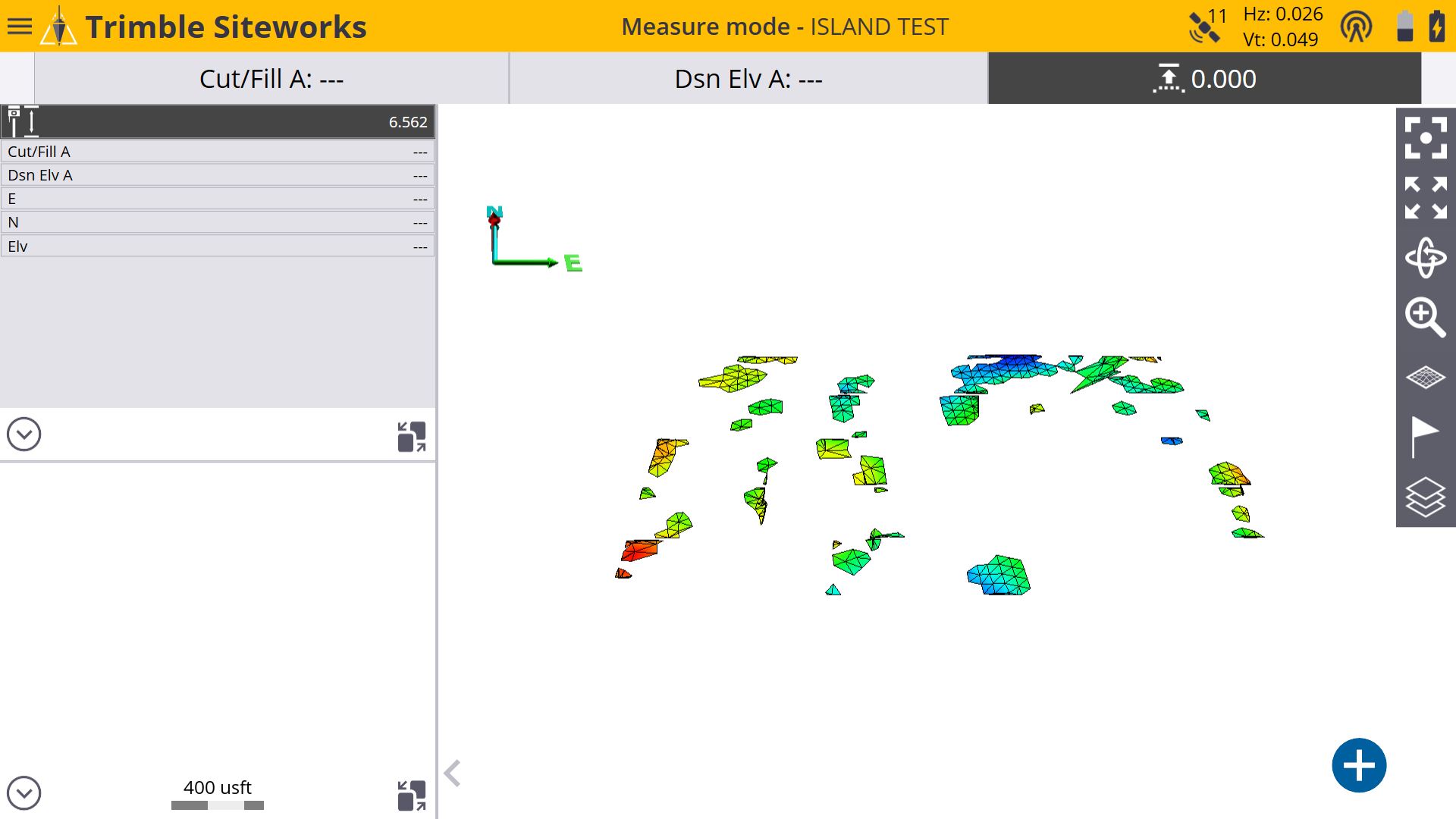Open the surface grid options icon
Screen dimensions: 1456x819
pos(1426,377)
